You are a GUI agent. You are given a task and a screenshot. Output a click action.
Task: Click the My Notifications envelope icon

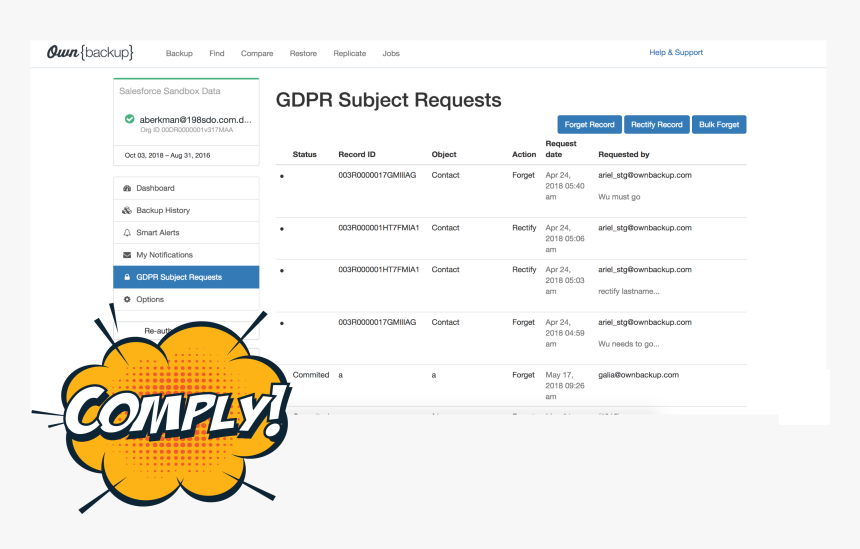(127, 255)
